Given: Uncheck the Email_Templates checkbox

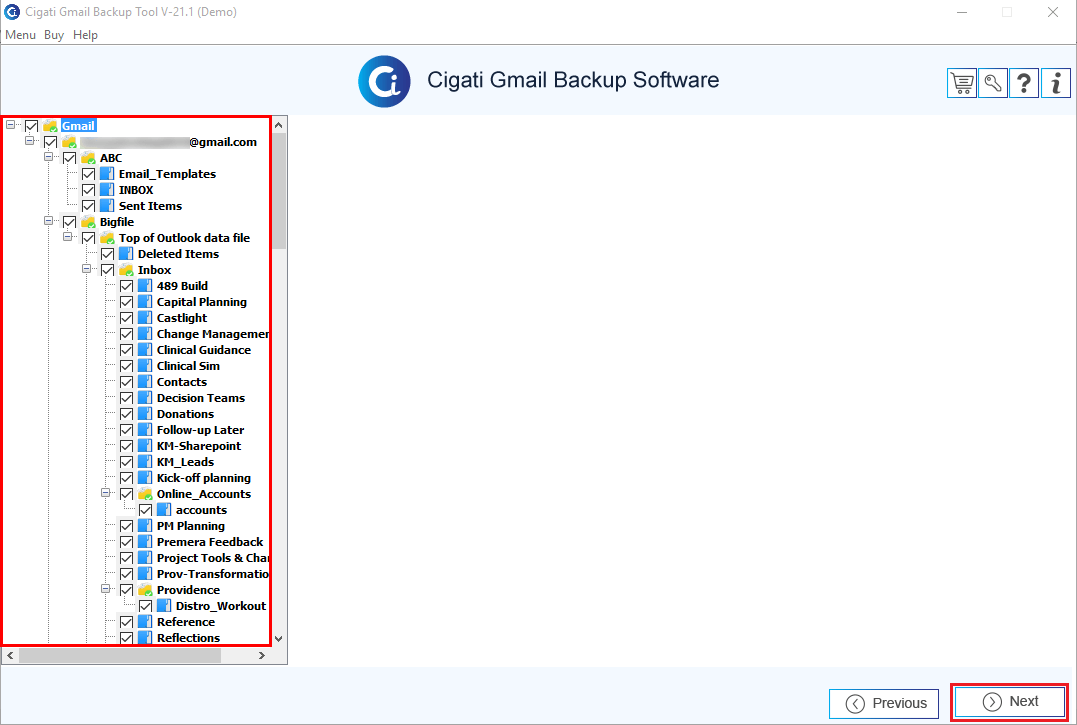Looking at the screenshot, I should coord(89,174).
